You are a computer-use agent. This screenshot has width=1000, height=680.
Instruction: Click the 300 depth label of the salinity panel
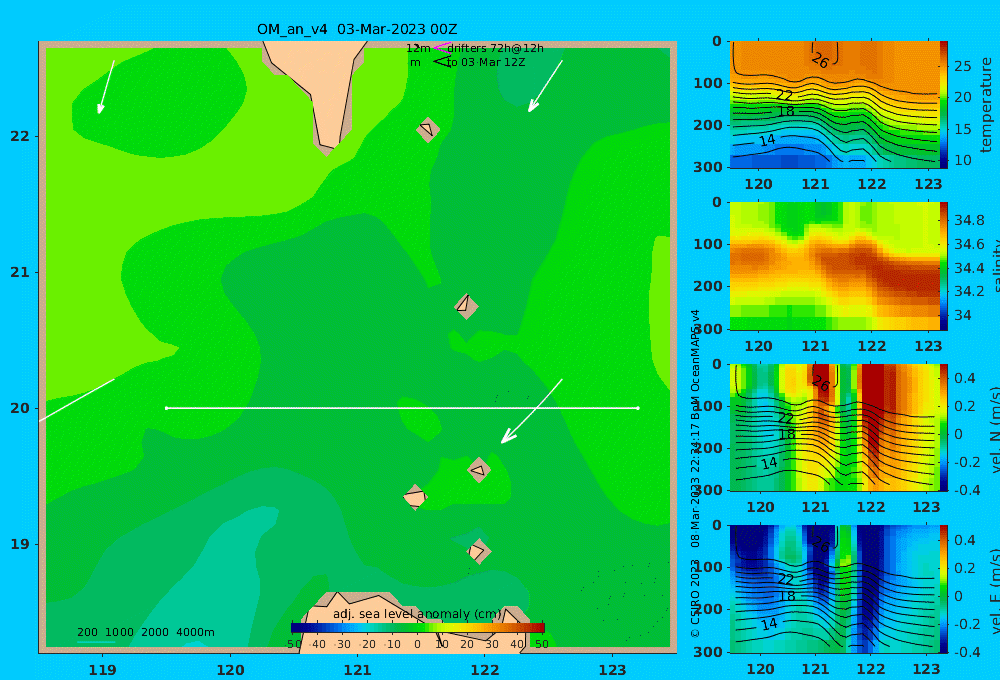(x=708, y=329)
